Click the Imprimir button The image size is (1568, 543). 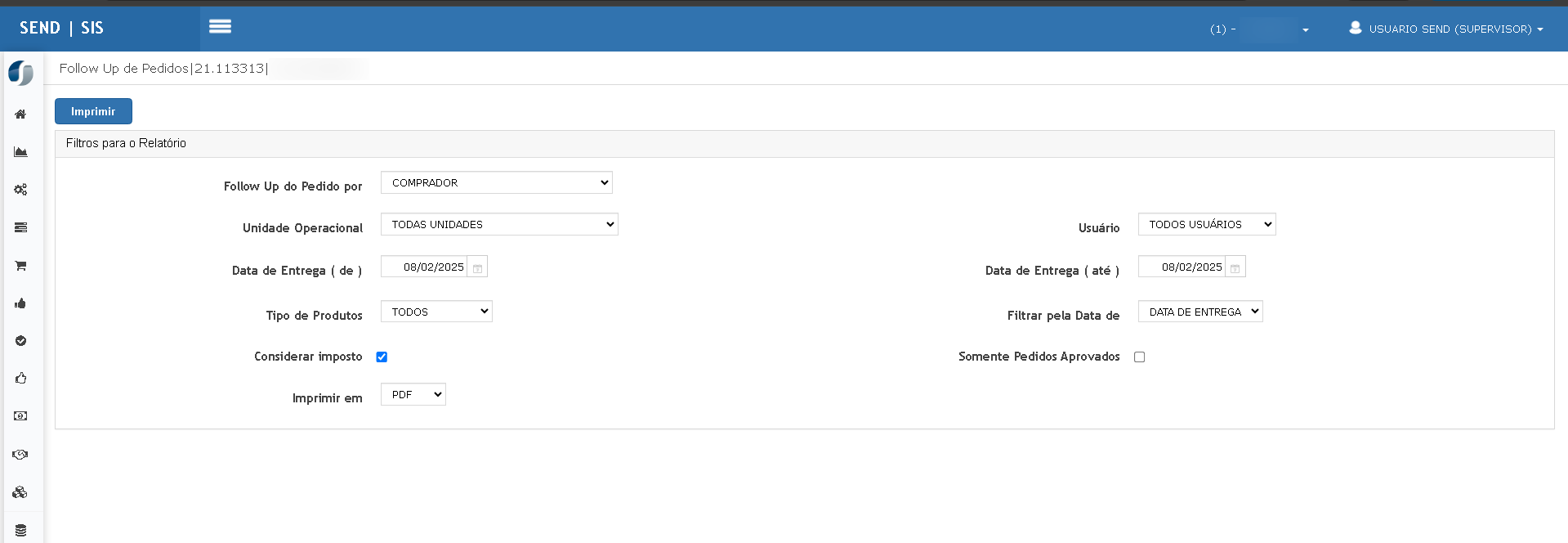tap(93, 111)
